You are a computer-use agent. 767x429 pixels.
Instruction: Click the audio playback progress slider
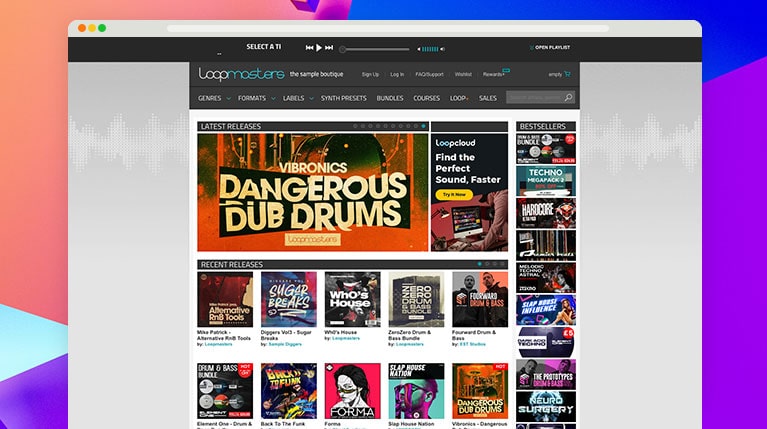[375, 49]
